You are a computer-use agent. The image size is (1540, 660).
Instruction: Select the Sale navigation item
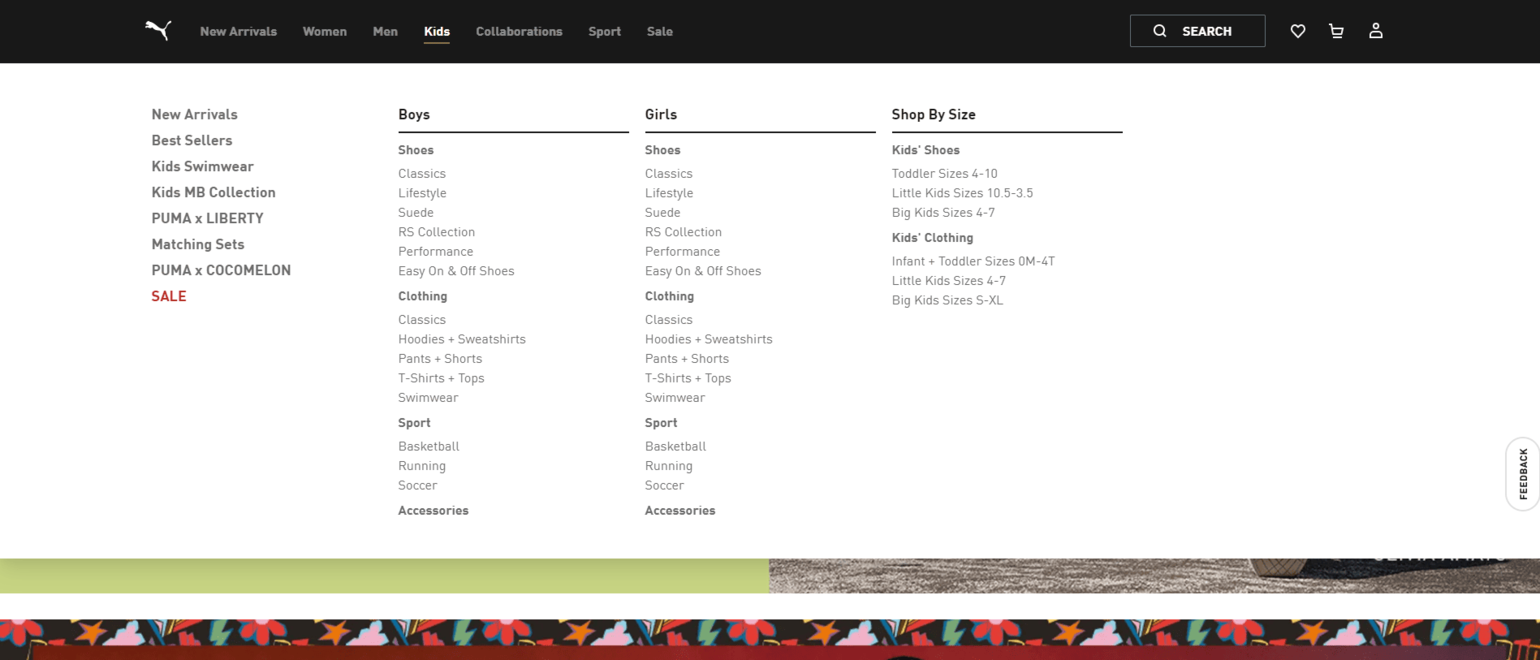coord(659,31)
